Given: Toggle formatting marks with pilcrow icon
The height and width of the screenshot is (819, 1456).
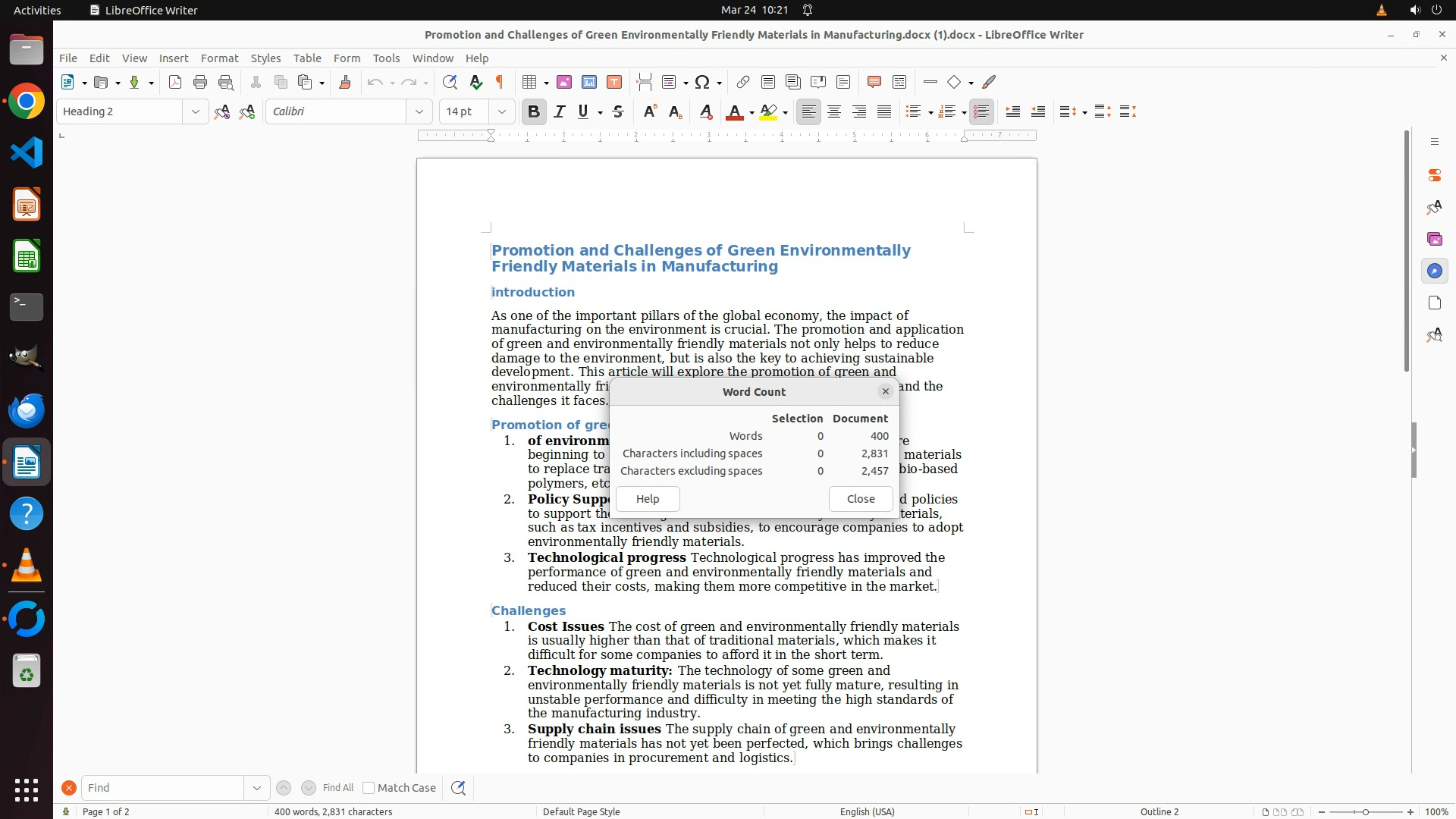Looking at the screenshot, I should coord(500,82).
